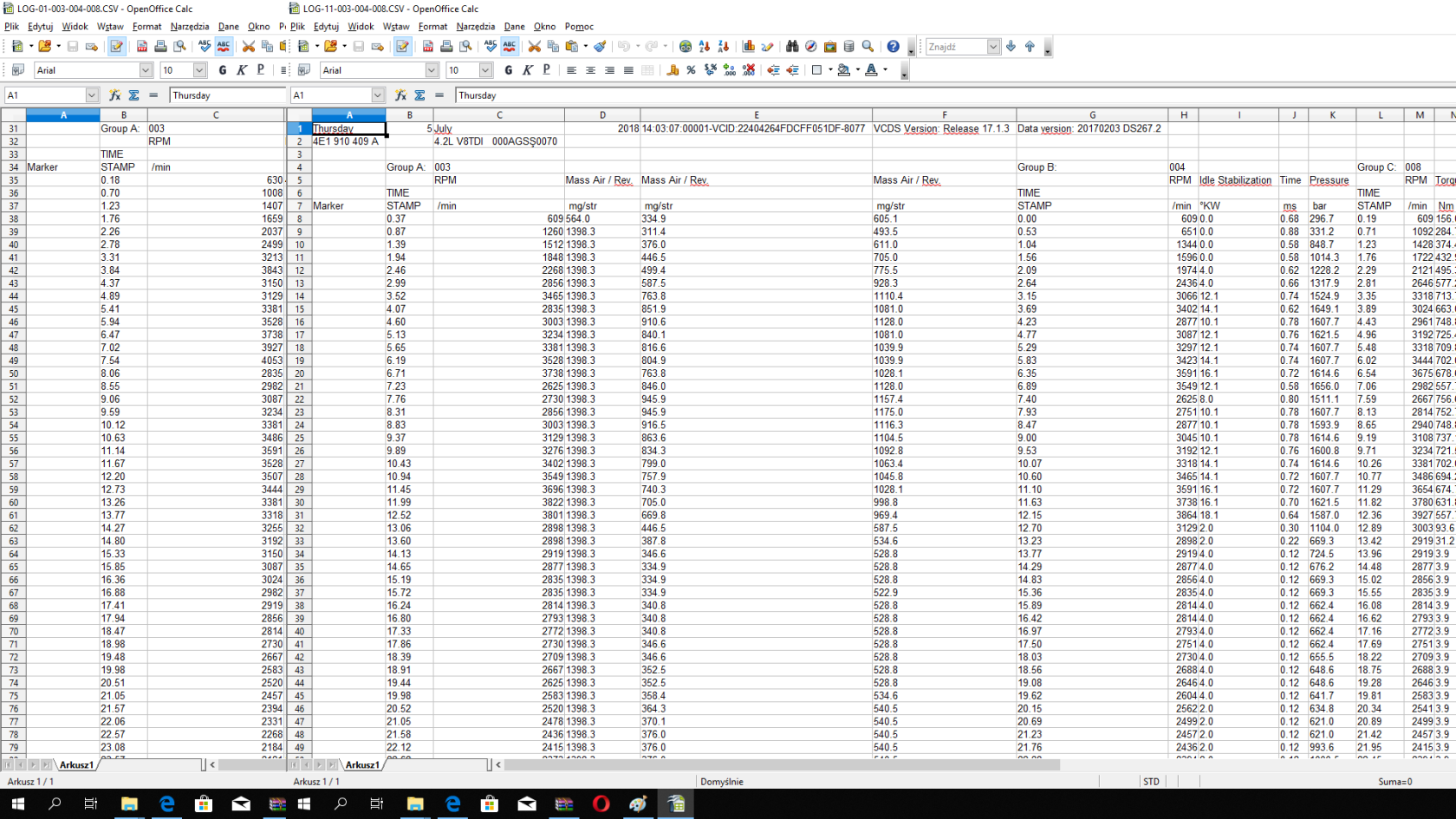Viewport: 1456px width, 819px height.
Task: Expand font size dropdown in LOG-11 window
Action: [485, 70]
